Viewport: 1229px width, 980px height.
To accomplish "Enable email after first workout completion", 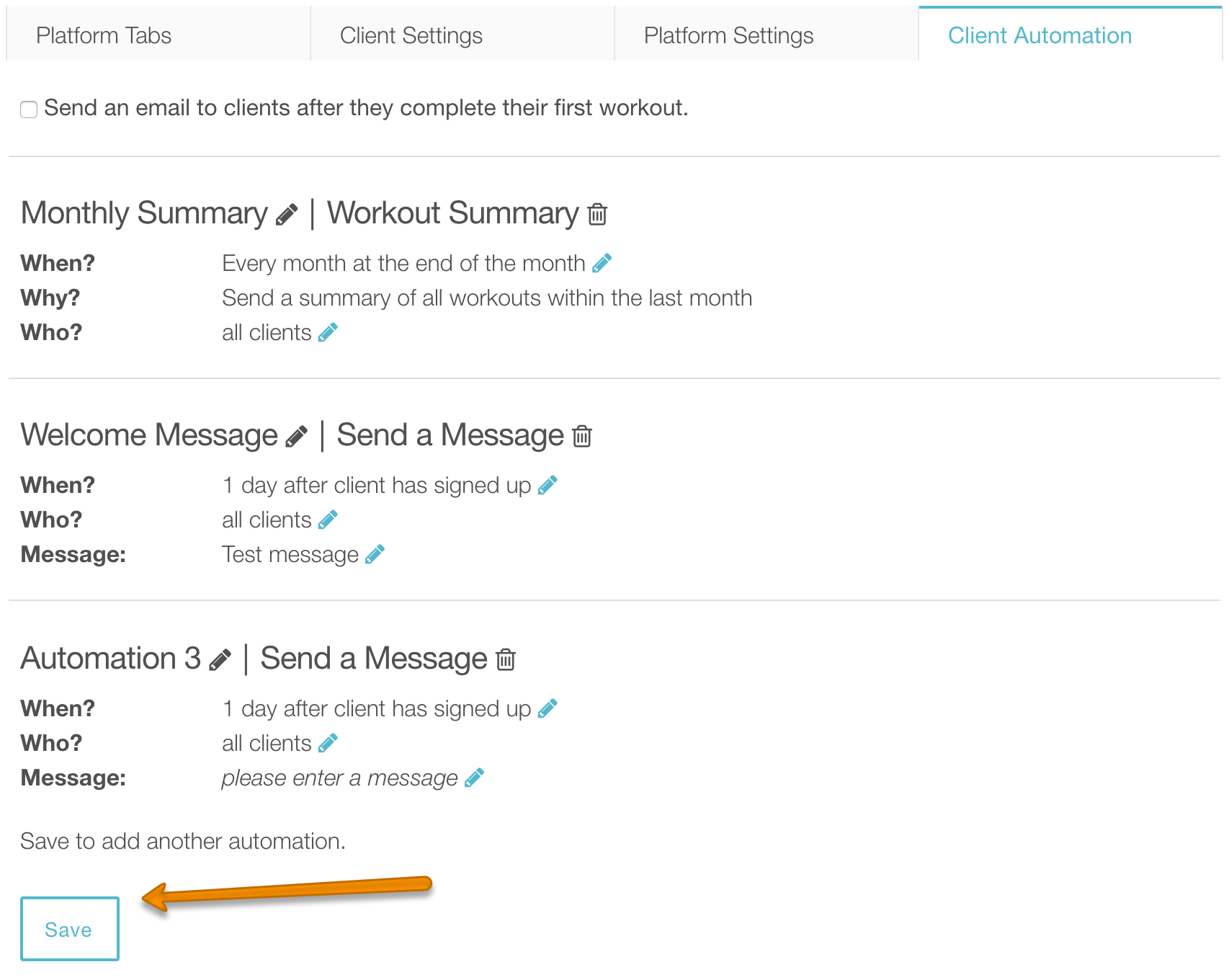I will click(x=28, y=110).
